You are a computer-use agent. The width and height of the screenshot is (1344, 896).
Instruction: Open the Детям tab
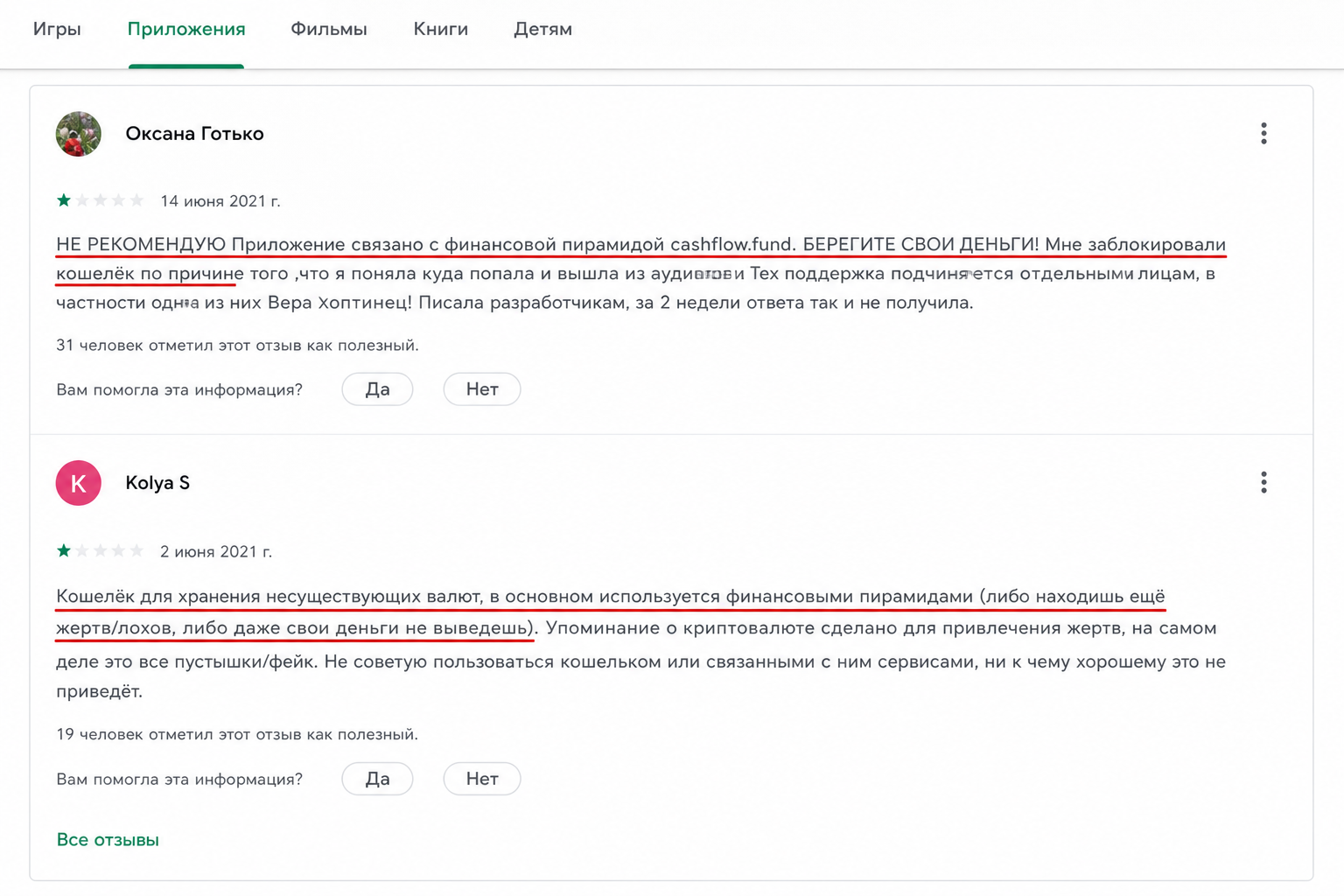coord(542,29)
